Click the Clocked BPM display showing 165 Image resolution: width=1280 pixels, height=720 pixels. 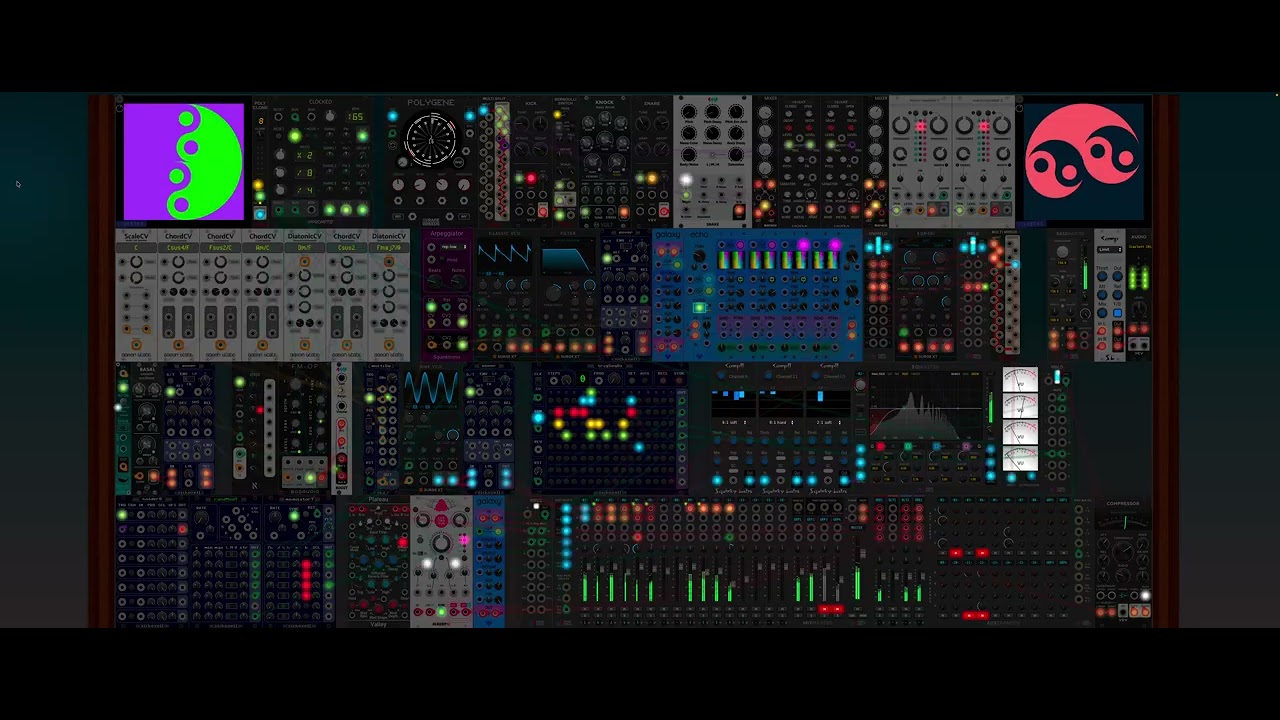pyautogui.click(x=356, y=117)
